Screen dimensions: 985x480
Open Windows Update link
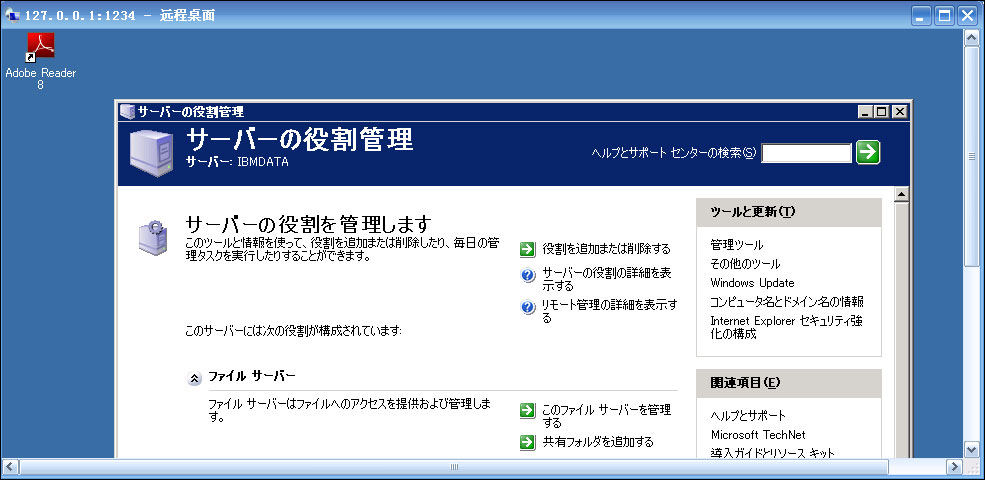752,283
